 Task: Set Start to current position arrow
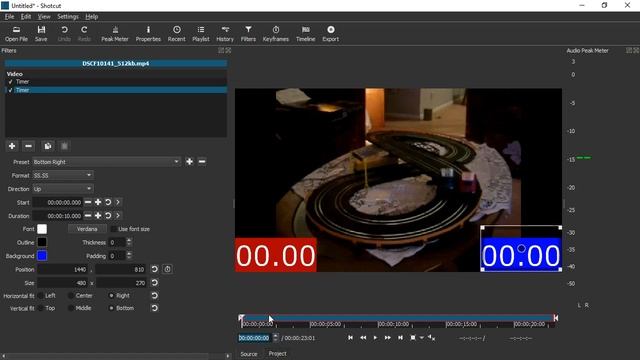118,202
